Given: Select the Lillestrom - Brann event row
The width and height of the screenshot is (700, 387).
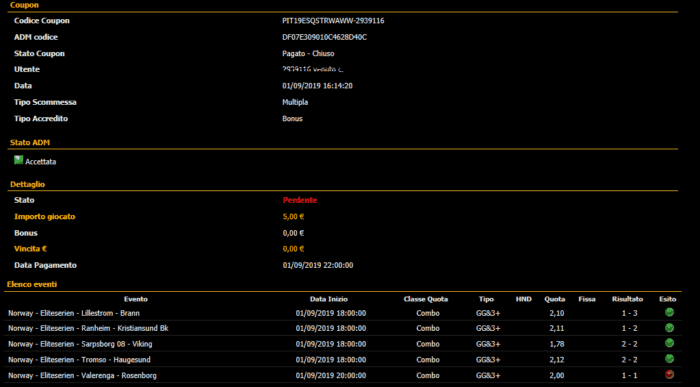Looking at the screenshot, I should tap(343, 313).
